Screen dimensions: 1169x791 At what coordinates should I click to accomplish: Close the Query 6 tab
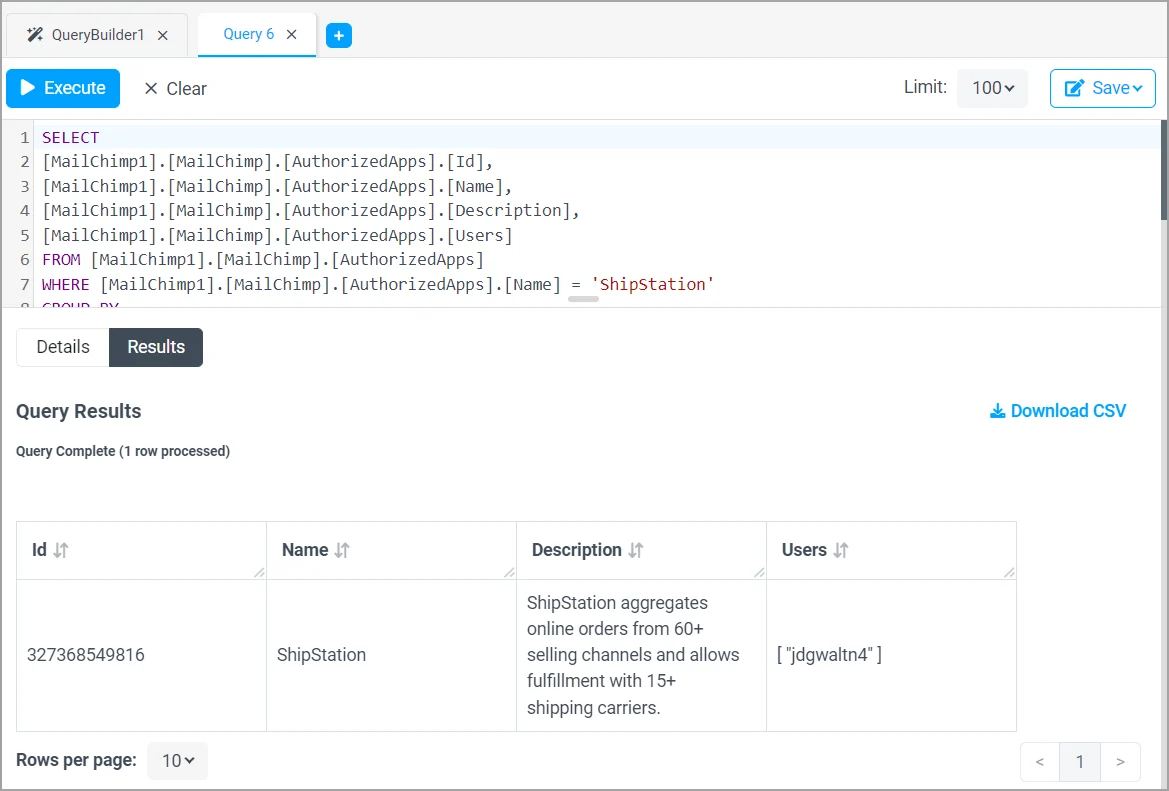[x=292, y=34]
